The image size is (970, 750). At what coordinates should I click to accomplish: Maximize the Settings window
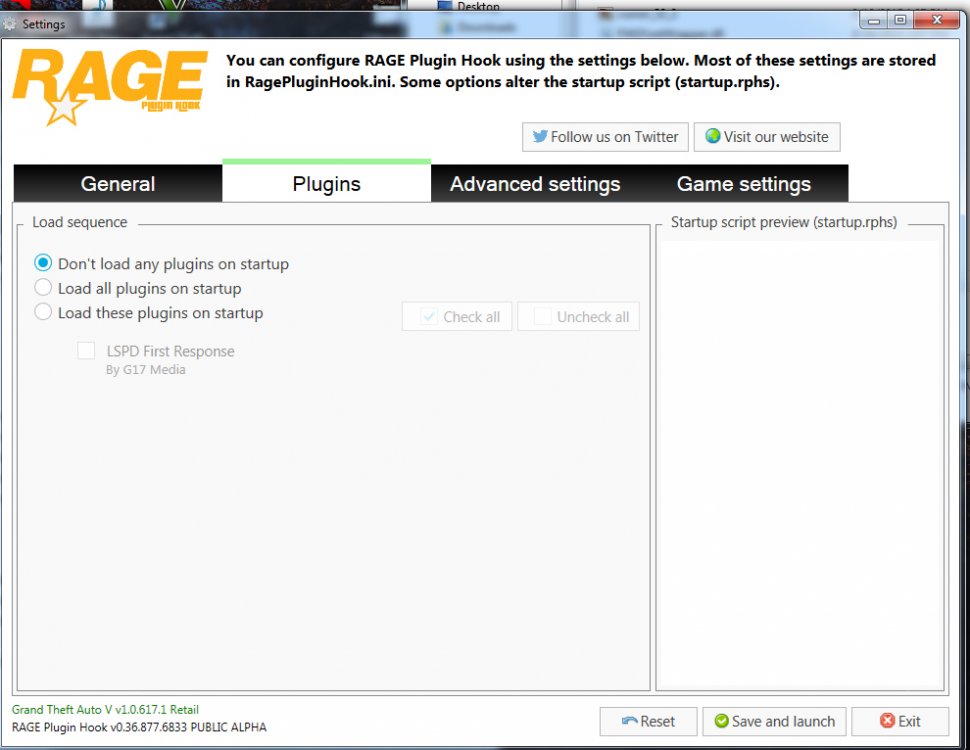pyautogui.click(x=900, y=20)
